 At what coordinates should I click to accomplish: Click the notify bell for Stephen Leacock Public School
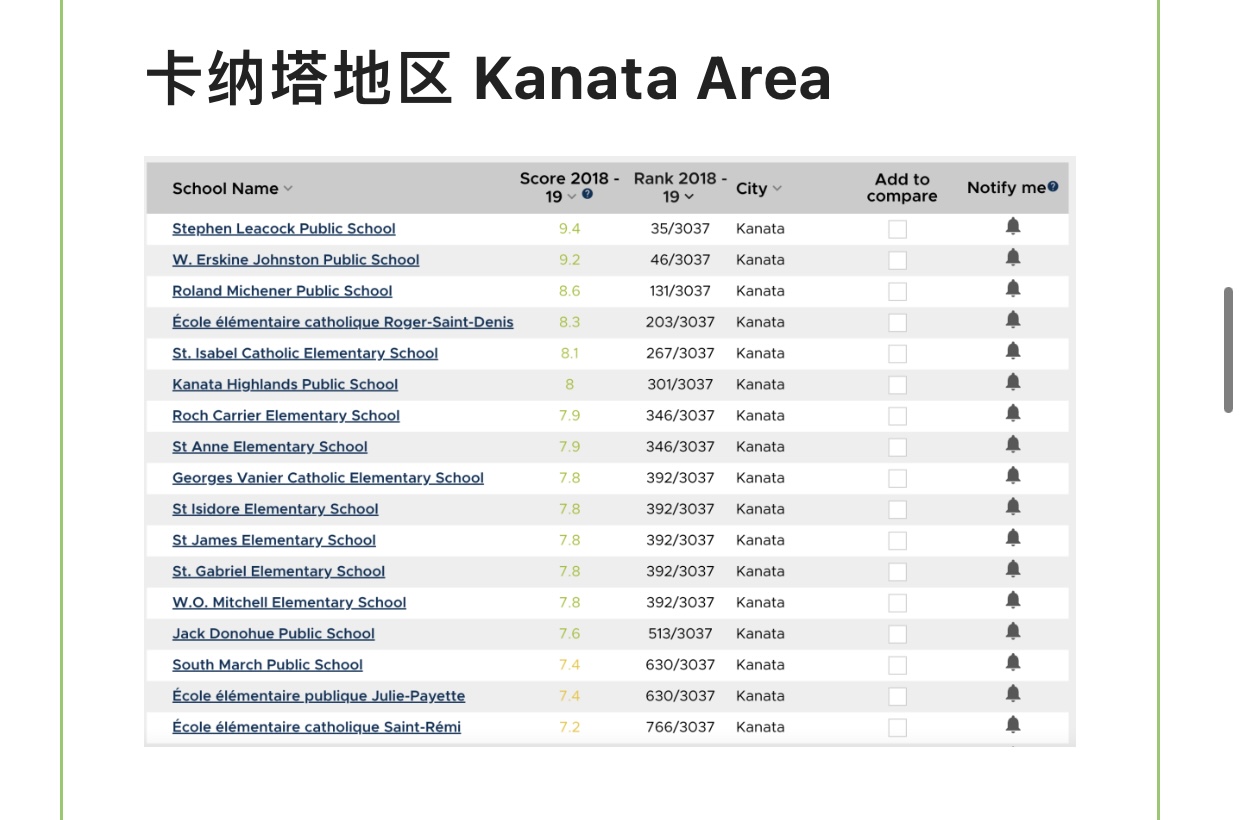pos(1012,227)
